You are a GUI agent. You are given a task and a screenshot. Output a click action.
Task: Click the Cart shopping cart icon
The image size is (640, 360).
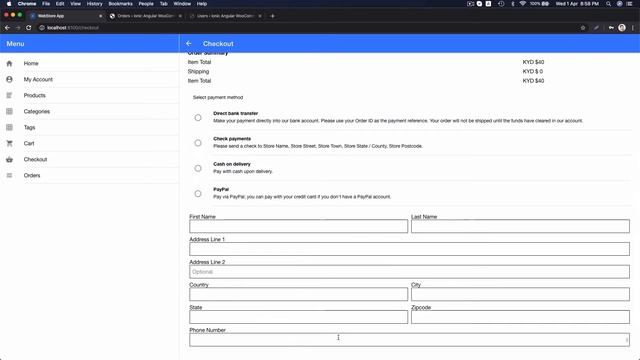(9, 143)
